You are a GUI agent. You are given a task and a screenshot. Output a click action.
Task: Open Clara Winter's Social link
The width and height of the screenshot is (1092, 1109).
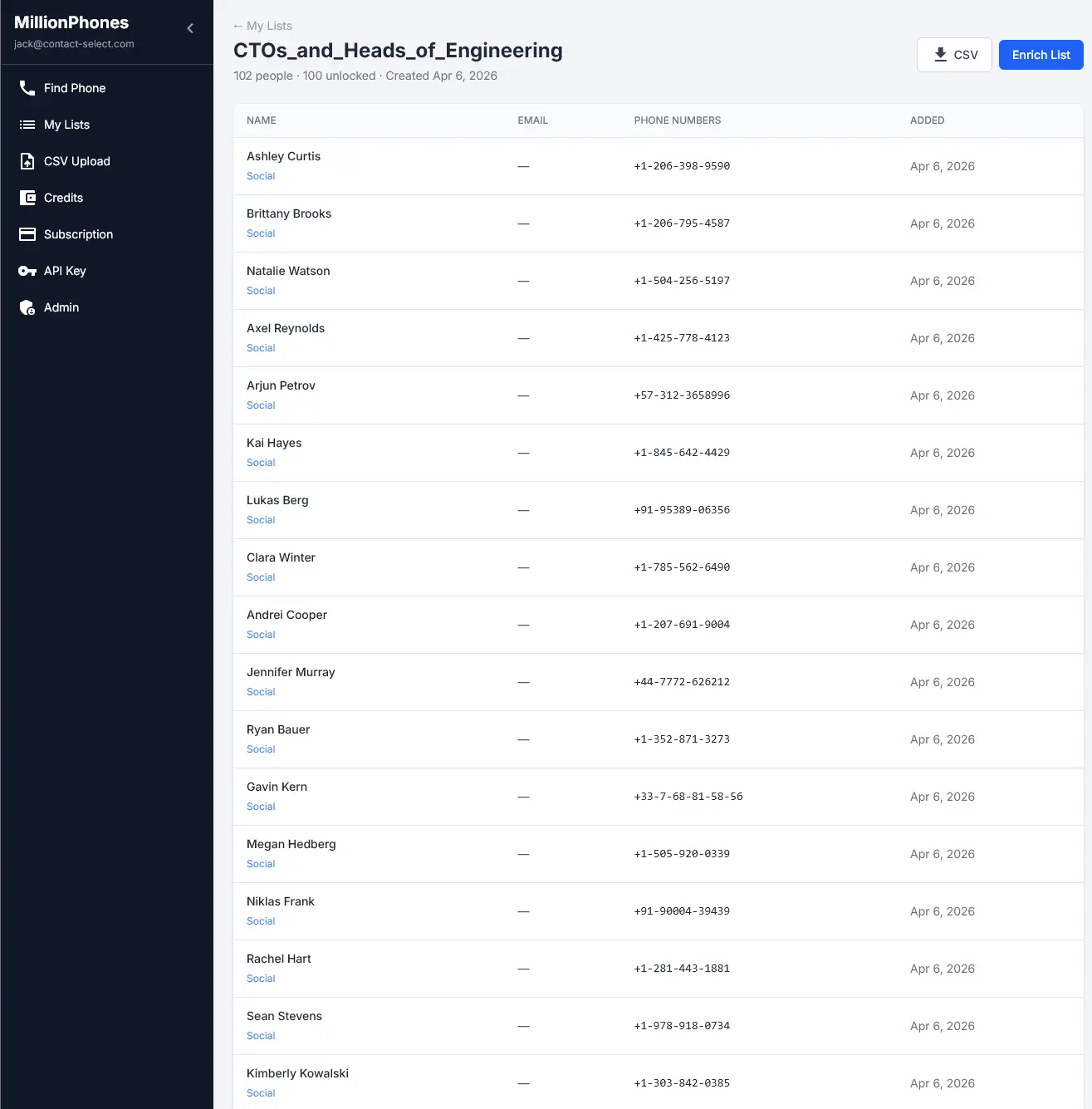tap(261, 577)
